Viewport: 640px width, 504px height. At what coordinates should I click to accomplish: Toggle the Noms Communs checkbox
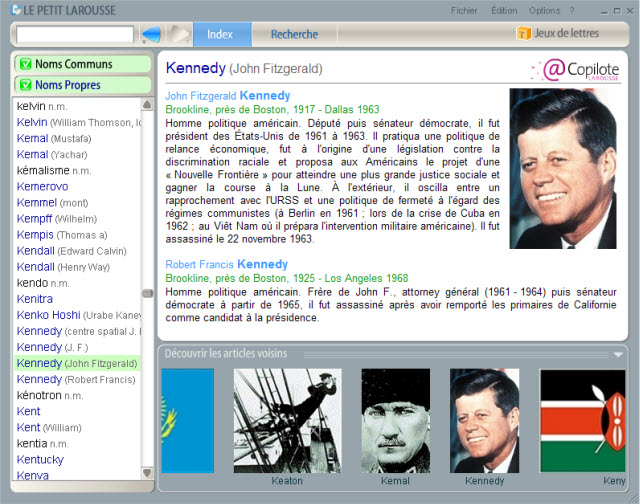25,64
